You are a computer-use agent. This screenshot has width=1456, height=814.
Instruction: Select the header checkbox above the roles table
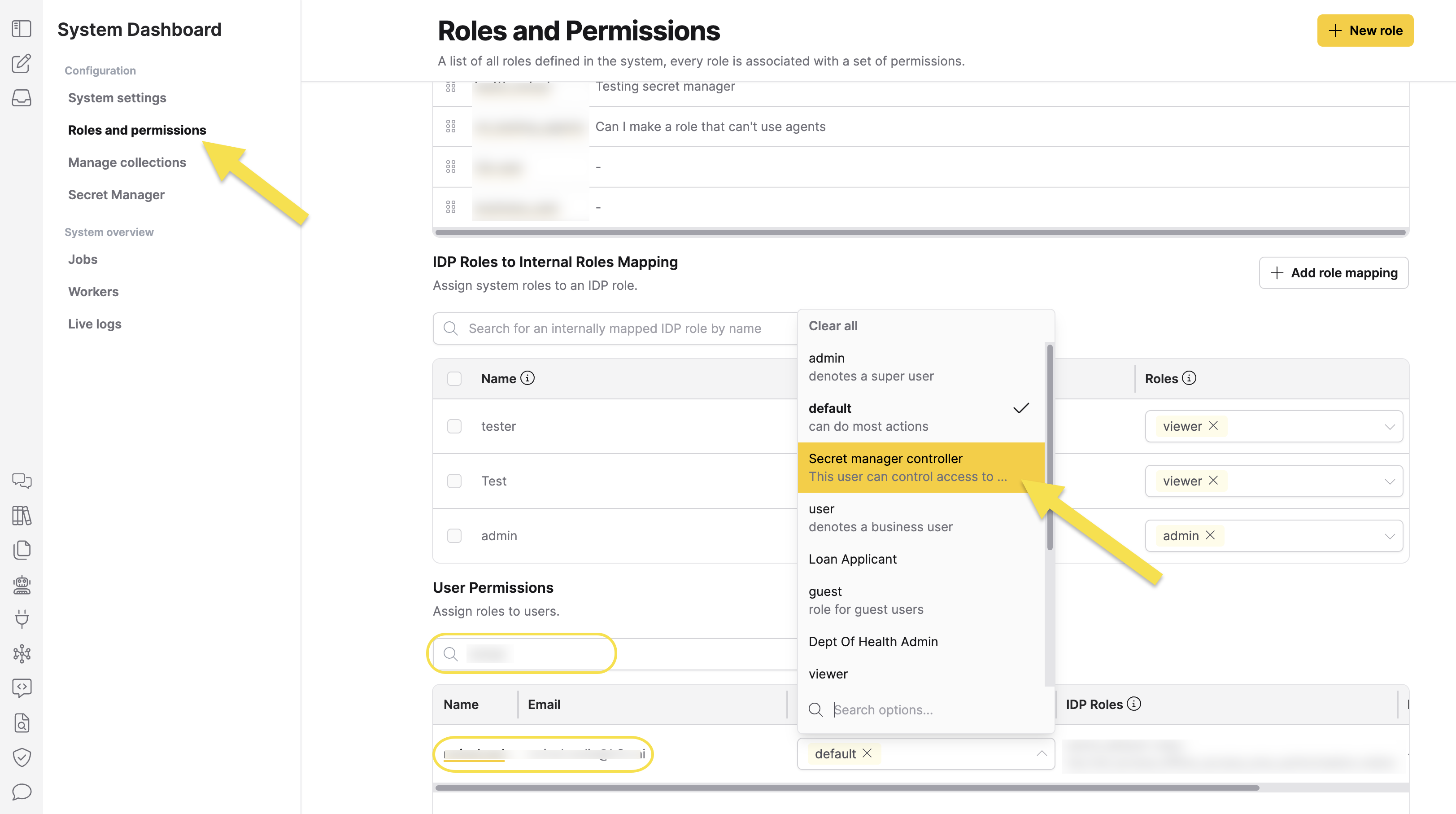click(x=454, y=378)
